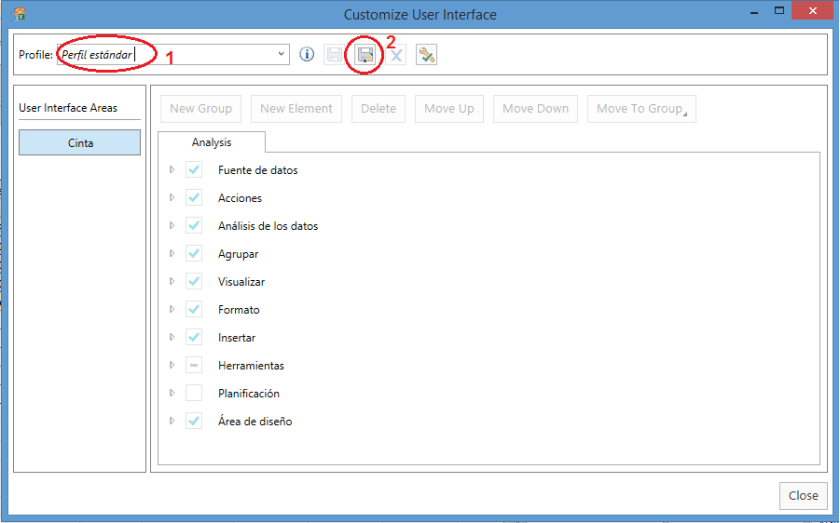Click the Save Profile As icon

pos(366,55)
